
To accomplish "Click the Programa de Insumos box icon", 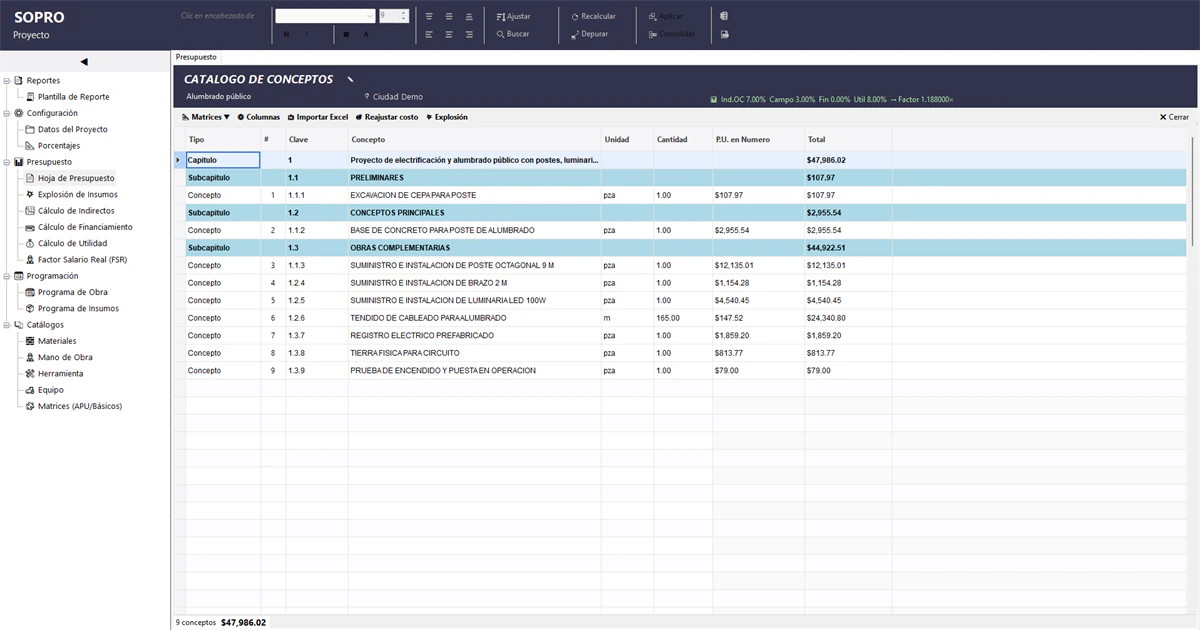I will click(x=30, y=308).
